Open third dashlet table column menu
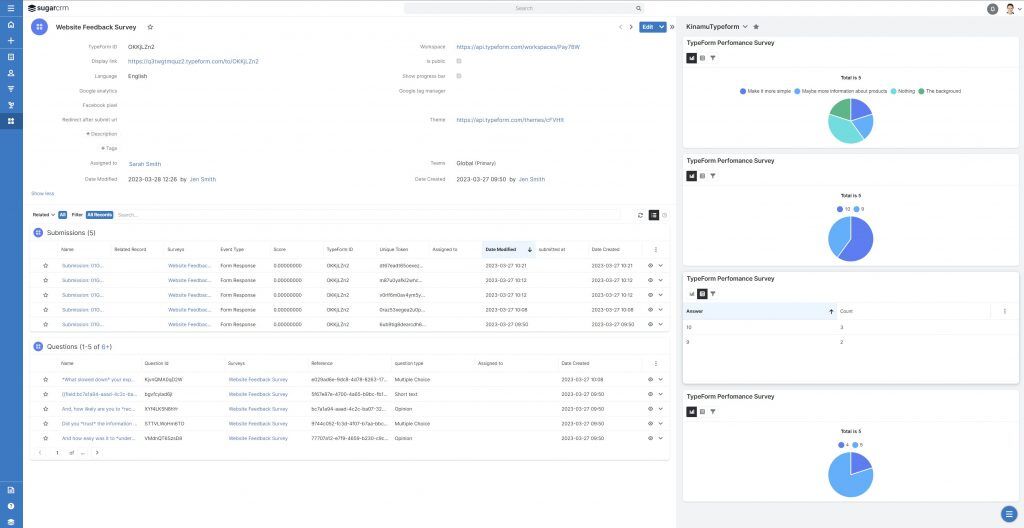Viewport: 1024px width, 528px height. click(1004, 311)
